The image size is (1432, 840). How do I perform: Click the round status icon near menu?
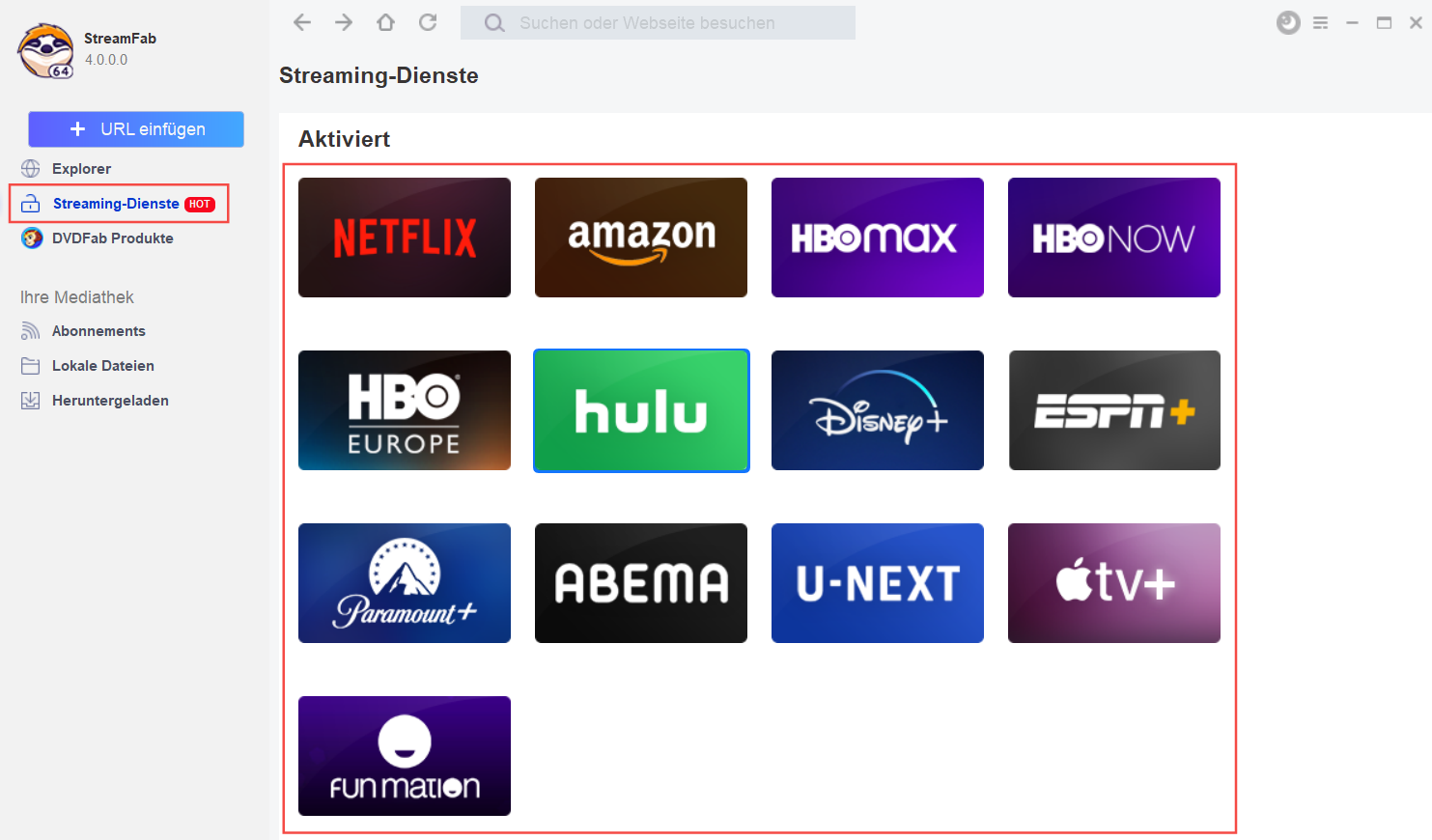(x=1288, y=22)
